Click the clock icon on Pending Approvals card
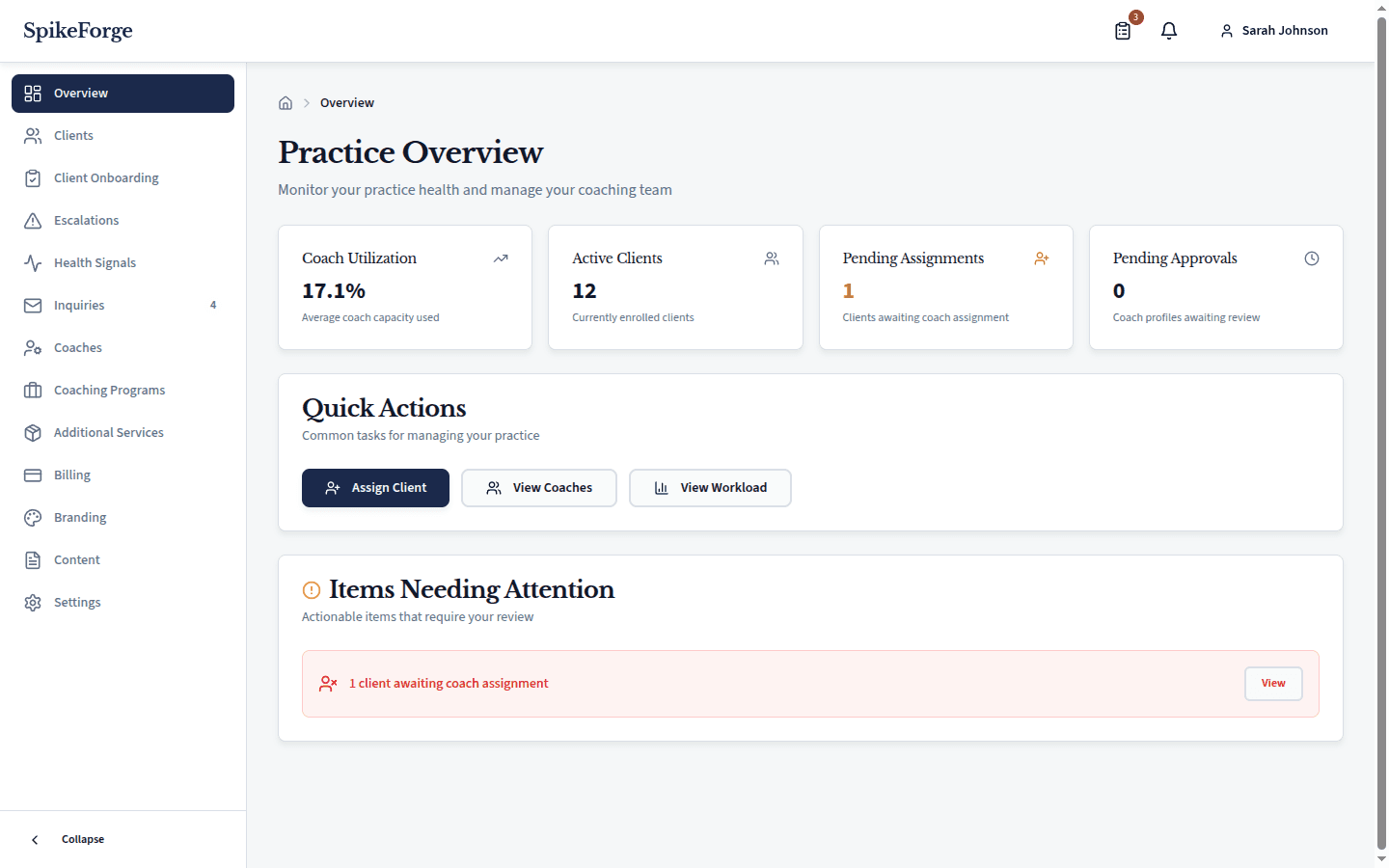This screenshot has height=868, width=1389. tap(1311, 258)
